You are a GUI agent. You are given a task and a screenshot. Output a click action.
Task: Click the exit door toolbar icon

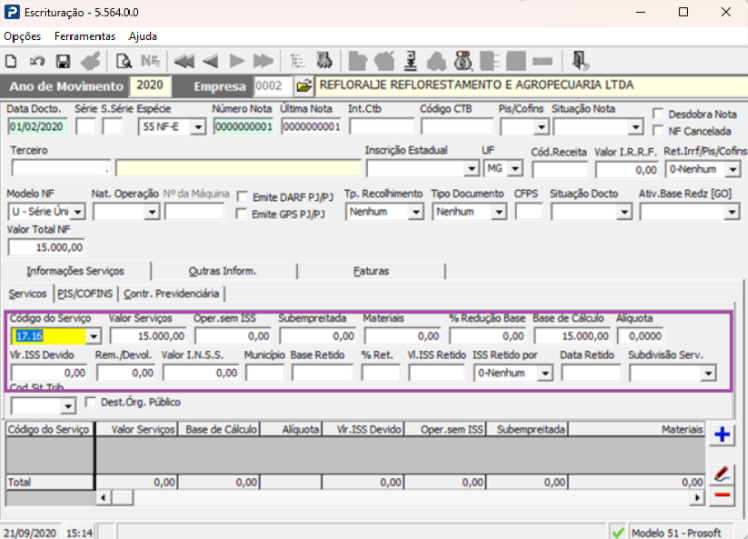pyautogui.click(x=581, y=60)
